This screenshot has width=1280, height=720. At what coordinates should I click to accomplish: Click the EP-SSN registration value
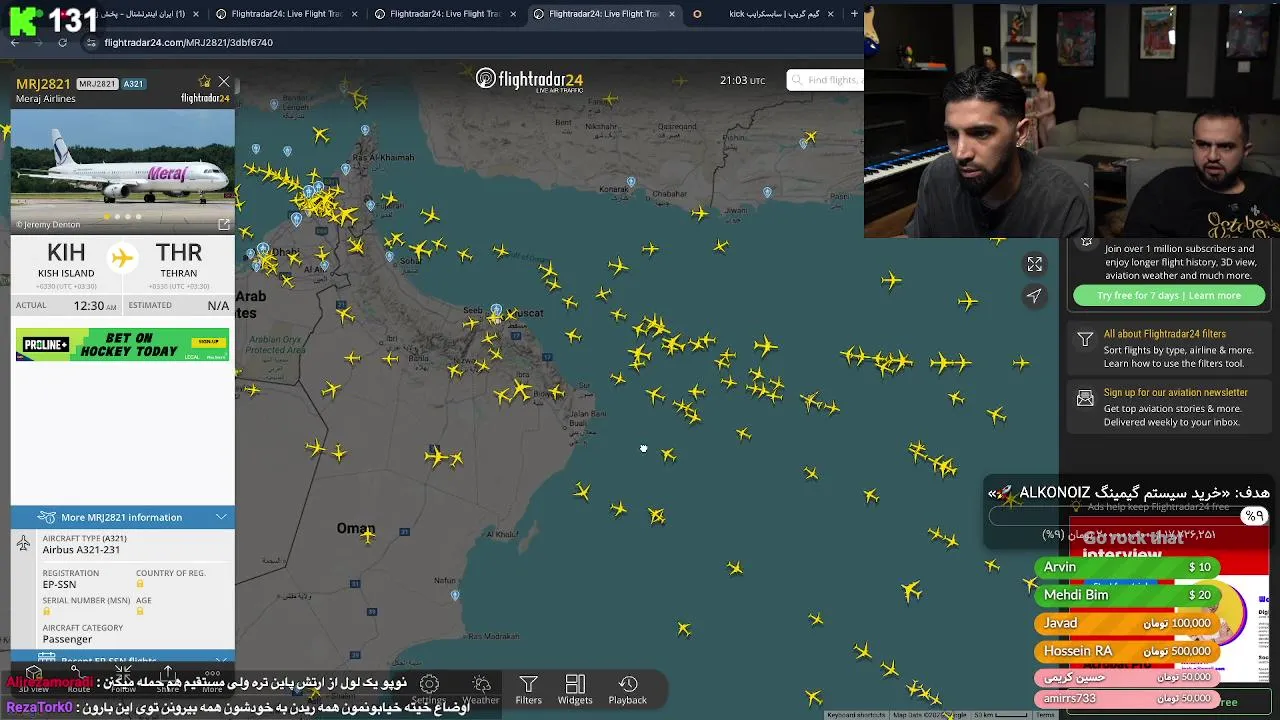click(x=59, y=584)
